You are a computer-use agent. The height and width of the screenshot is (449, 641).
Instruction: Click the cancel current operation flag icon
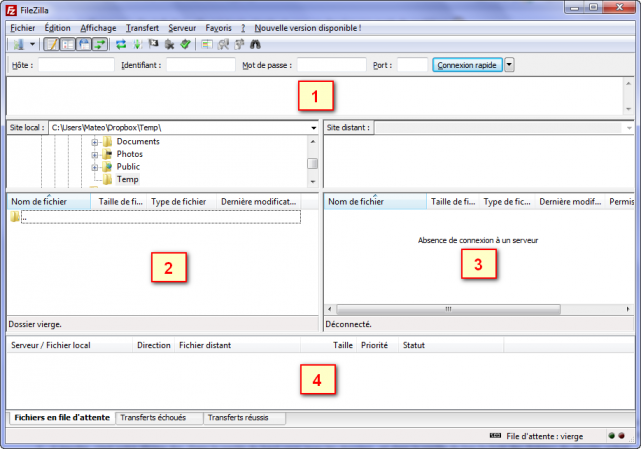[153, 45]
